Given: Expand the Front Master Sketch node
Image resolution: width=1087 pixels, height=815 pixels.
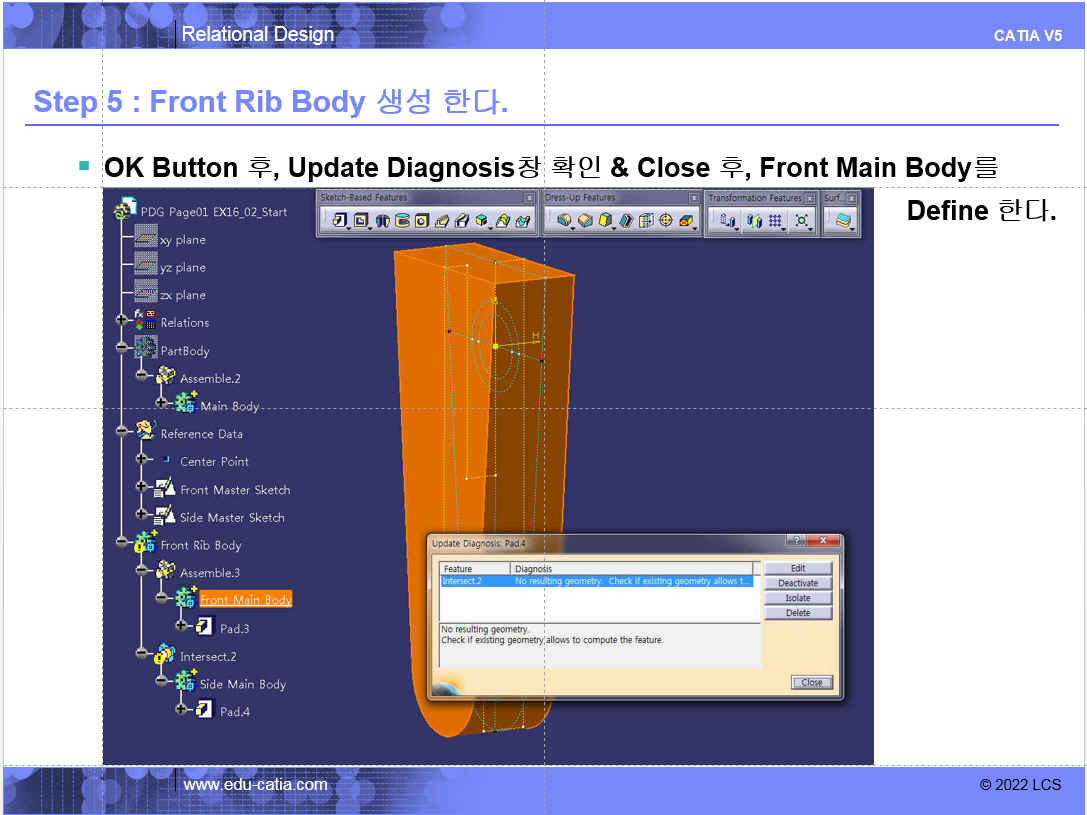Looking at the screenshot, I should click(x=143, y=489).
